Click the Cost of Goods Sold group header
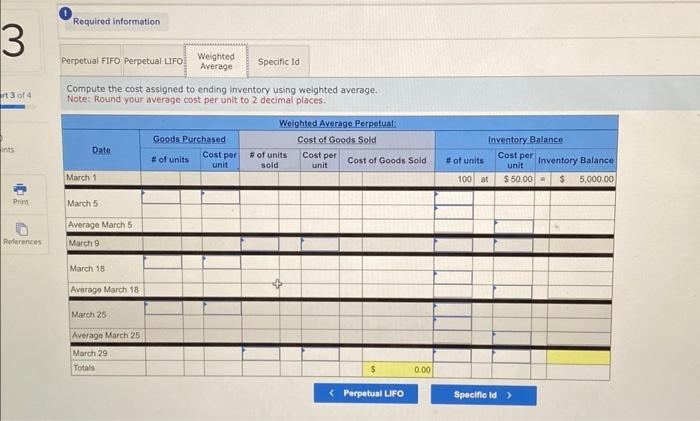The image size is (700, 421). click(x=337, y=140)
